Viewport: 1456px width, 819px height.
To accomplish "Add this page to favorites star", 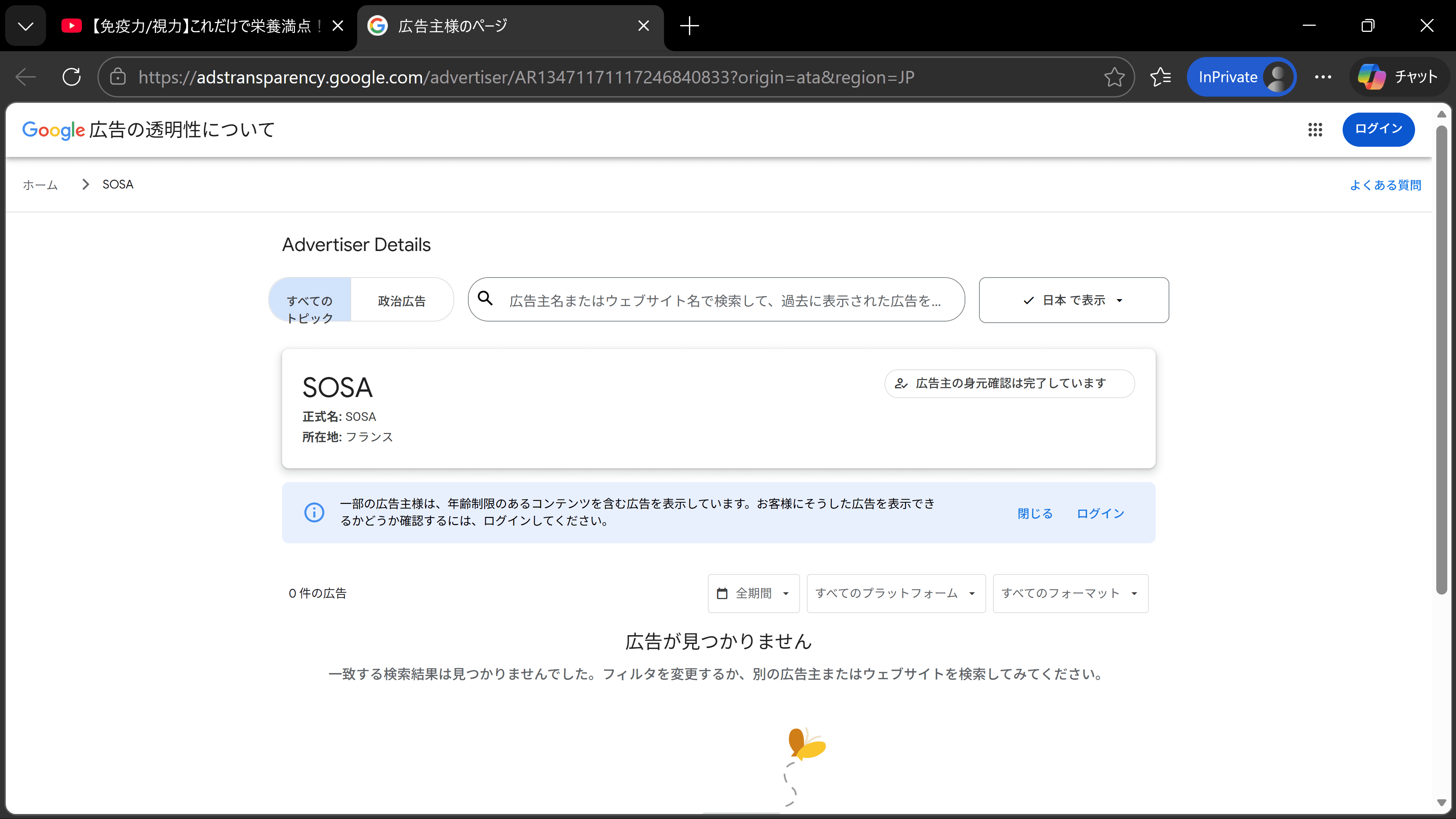I will tap(1114, 77).
